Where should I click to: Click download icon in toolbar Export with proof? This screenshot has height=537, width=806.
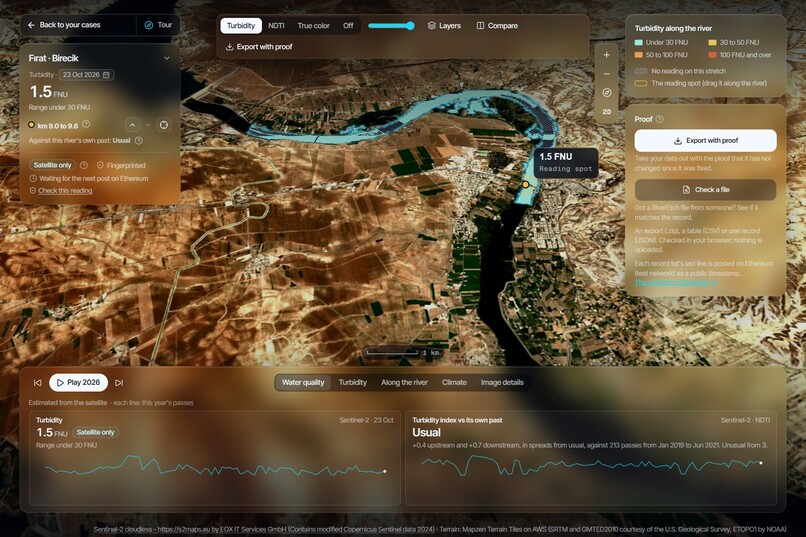[229, 47]
